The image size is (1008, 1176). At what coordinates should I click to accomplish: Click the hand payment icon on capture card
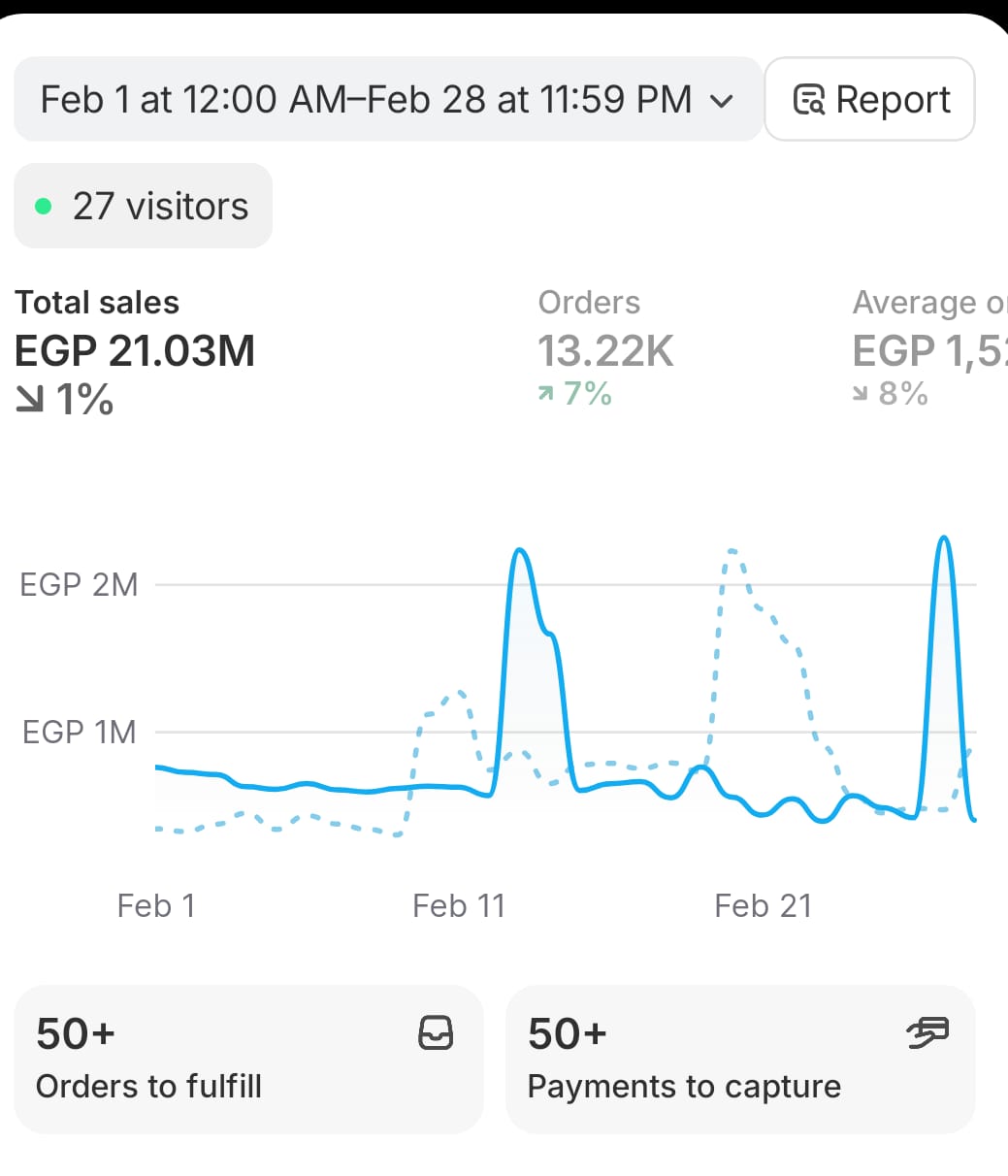927,1033
